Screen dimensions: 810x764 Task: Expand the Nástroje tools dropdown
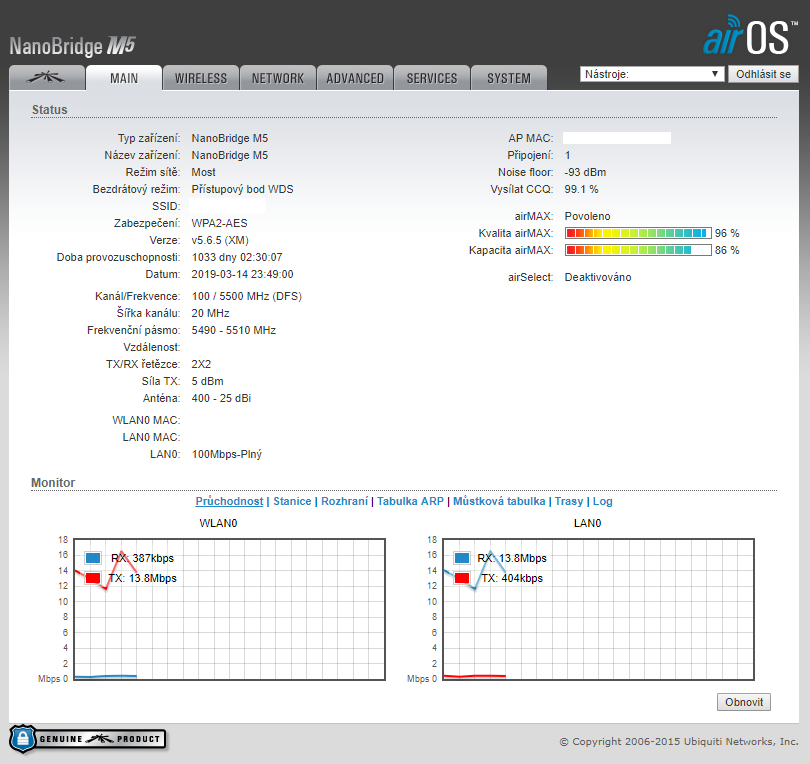[651, 74]
